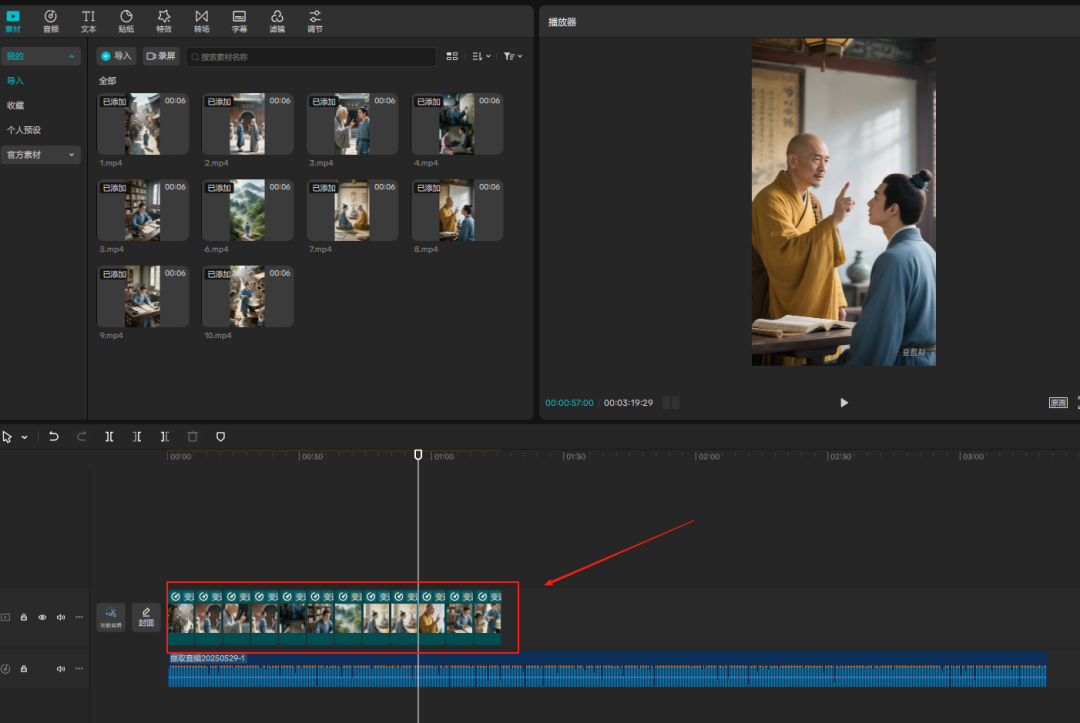Click the 导入 import button
Image resolution: width=1080 pixels, height=723 pixels.
[x=116, y=56]
